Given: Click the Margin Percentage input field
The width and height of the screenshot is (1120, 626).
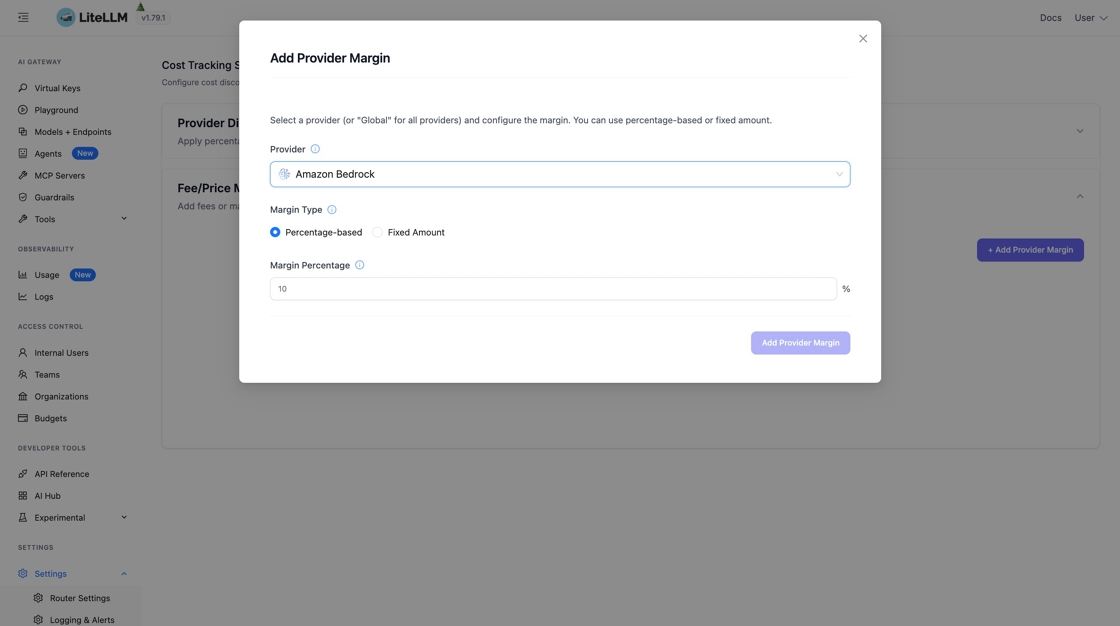Looking at the screenshot, I should tap(553, 289).
